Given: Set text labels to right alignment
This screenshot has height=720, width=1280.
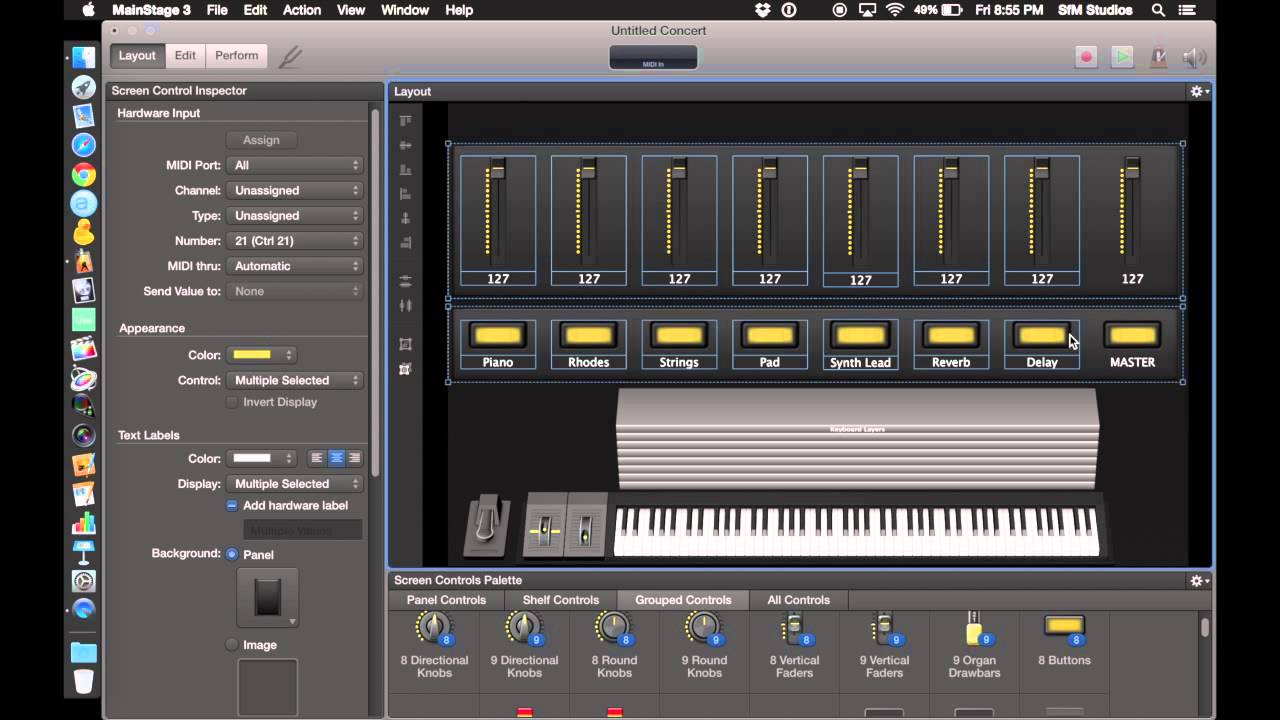Looking at the screenshot, I should click(x=353, y=458).
